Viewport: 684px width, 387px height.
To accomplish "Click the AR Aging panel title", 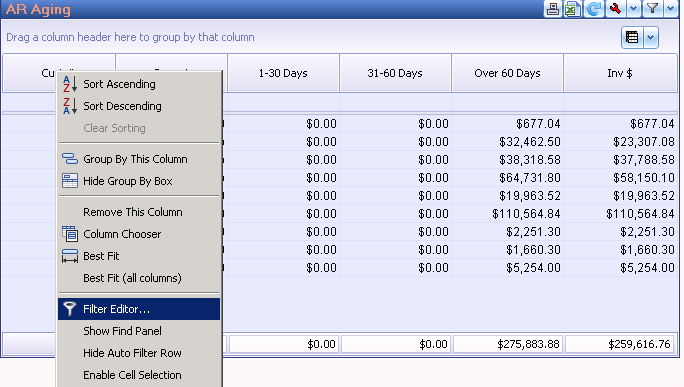I will 38,9.
